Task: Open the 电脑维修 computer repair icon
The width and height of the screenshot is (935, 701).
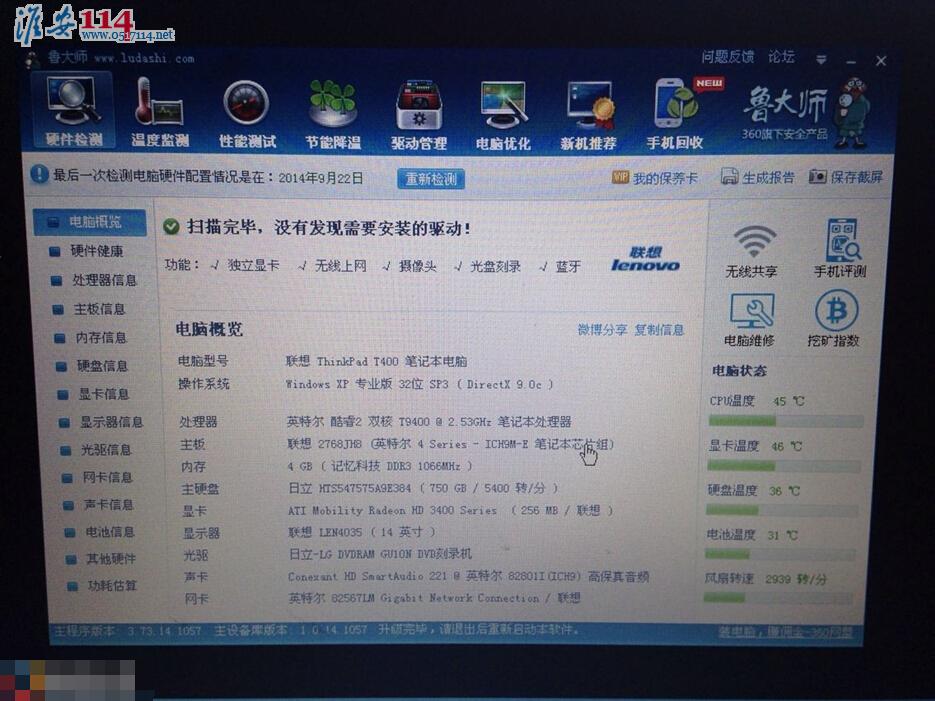Action: [750, 320]
